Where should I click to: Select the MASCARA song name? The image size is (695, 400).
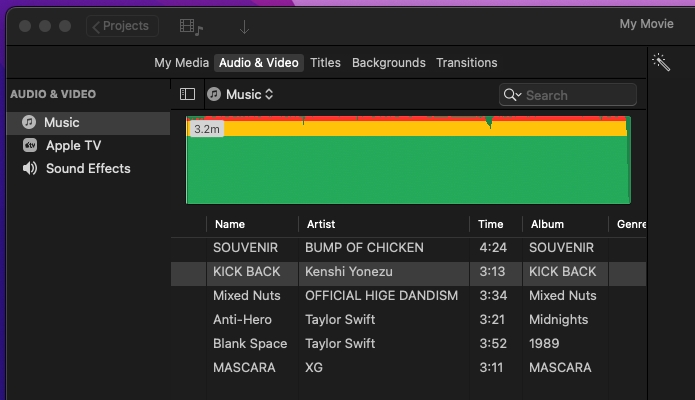pyautogui.click(x=244, y=367)
